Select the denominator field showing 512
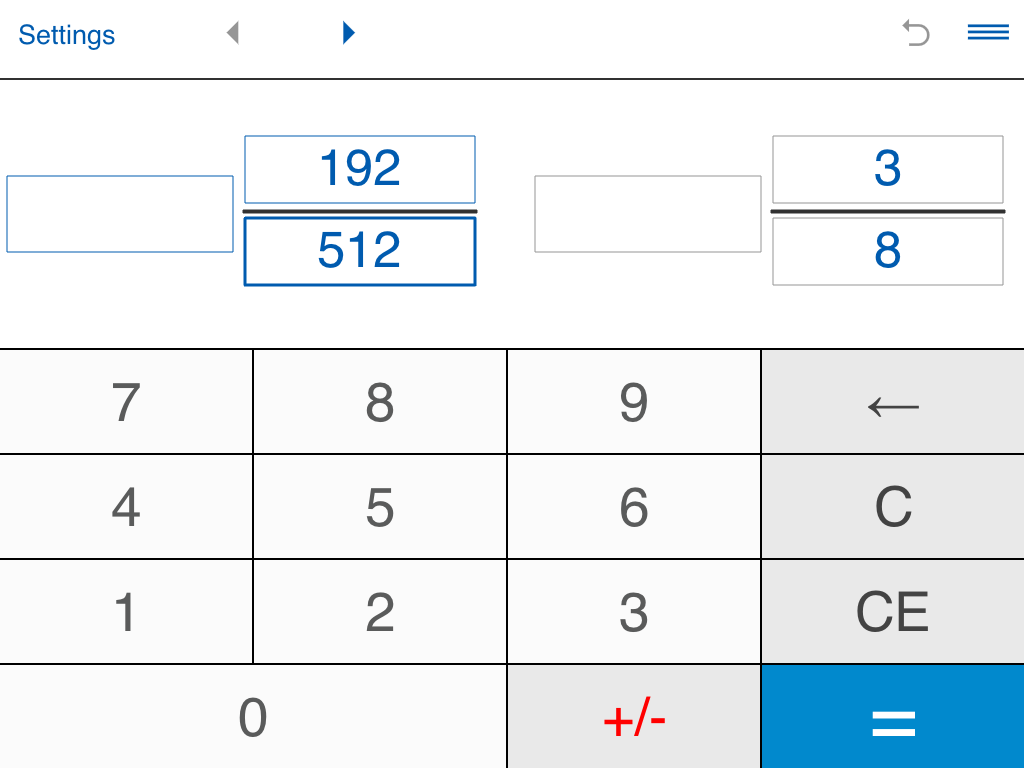1024x768 pixels. point(360,251)
